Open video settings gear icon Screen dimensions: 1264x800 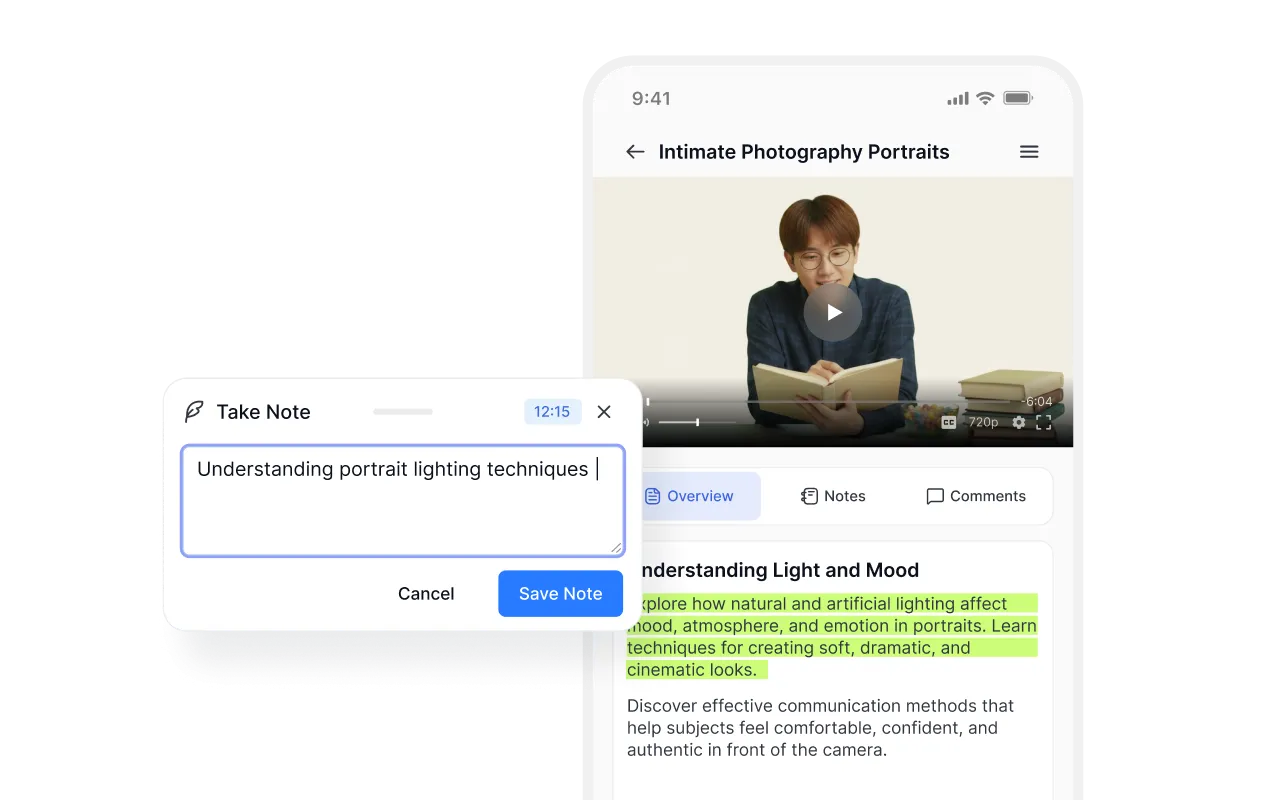[x=1019, y=423]
